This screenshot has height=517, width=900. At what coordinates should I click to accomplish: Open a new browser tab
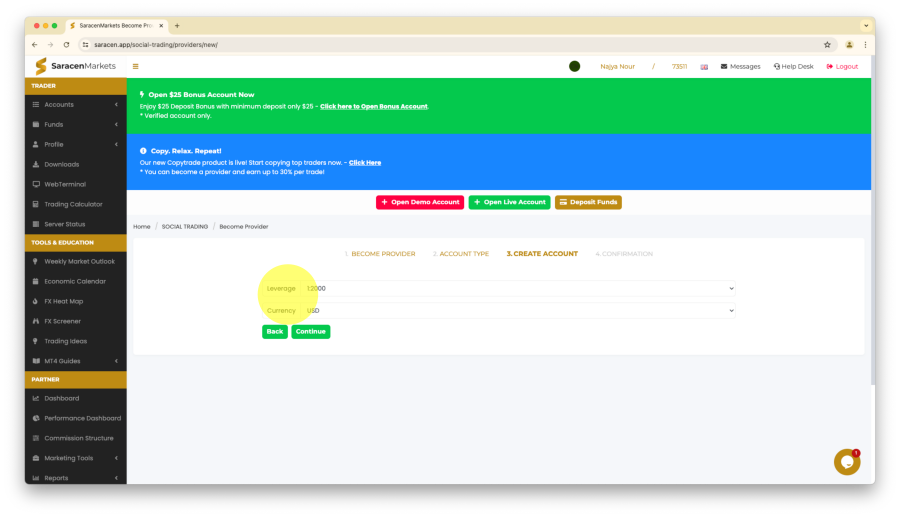tap(177, 26)
